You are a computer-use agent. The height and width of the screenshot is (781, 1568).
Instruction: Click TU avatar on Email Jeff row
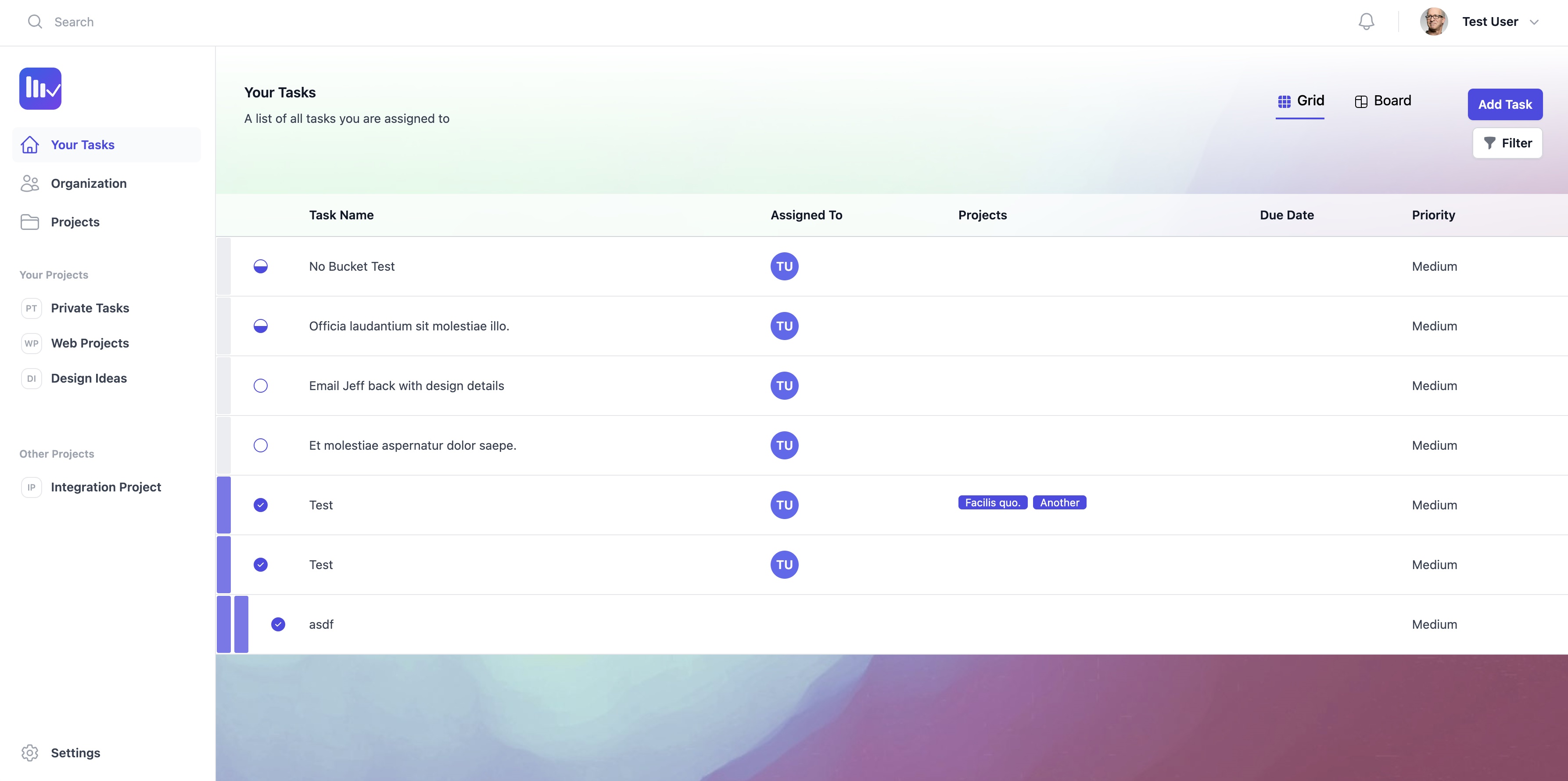(x=785, y=386)
